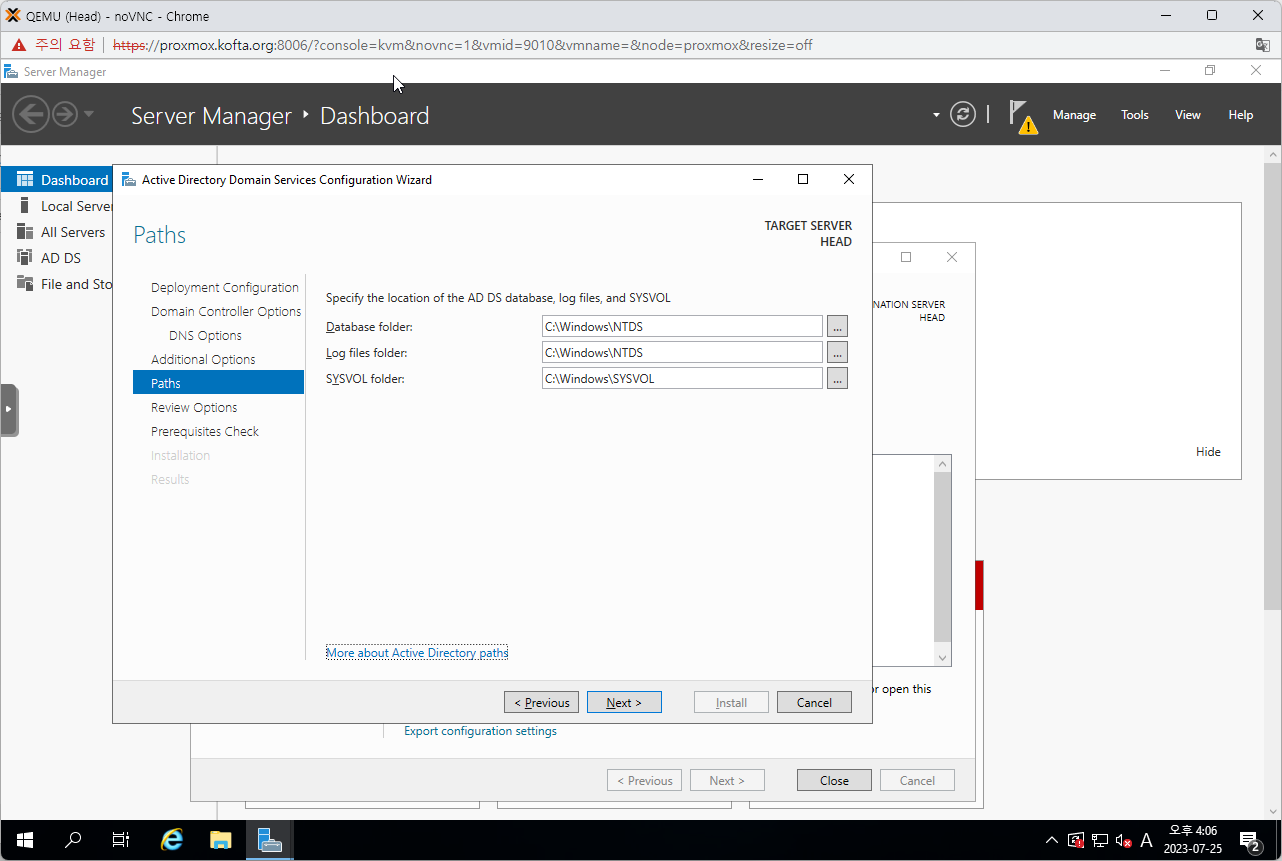Open the Tools menu
The height and width of the screenshot is (861, 1282).
pyautogui.click(x=1134, y=115)
